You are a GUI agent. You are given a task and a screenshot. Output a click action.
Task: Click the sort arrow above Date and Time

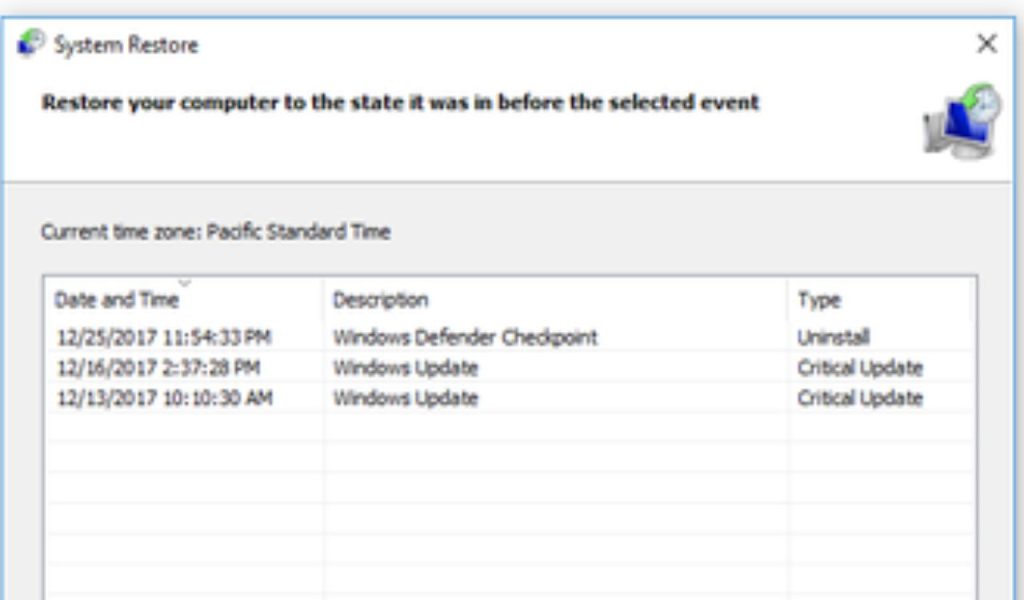pos(183,283)
